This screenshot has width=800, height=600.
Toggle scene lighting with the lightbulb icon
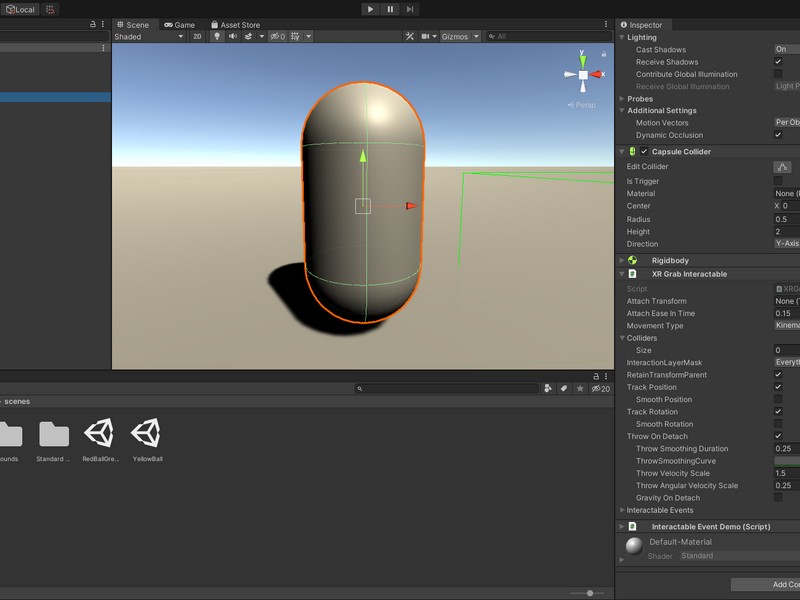(216, 36)
